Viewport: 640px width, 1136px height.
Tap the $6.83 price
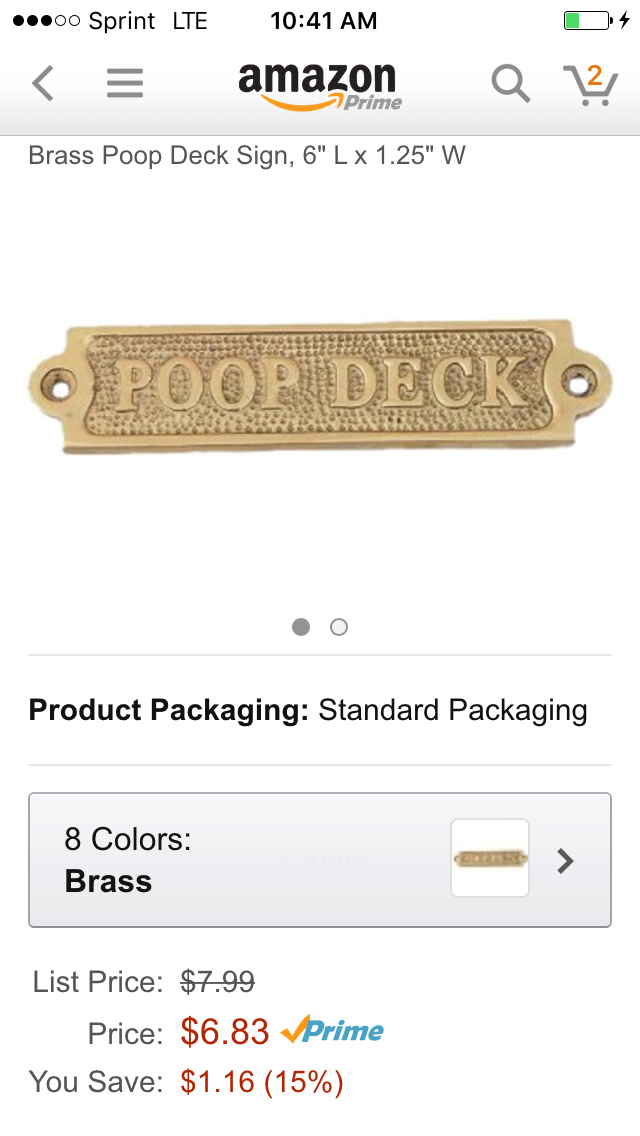coord(225,1031)
